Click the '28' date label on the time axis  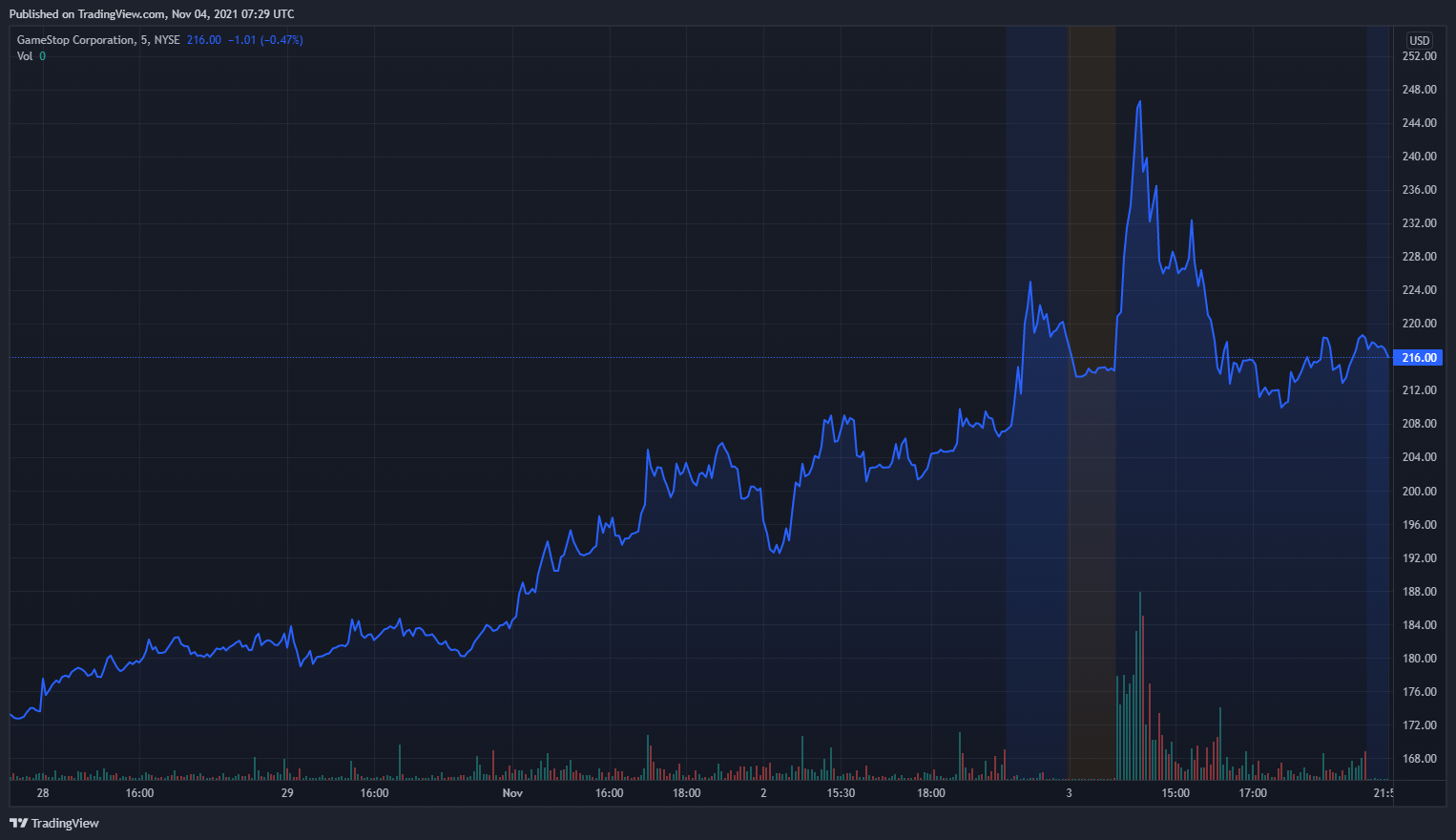click(43, 793)
